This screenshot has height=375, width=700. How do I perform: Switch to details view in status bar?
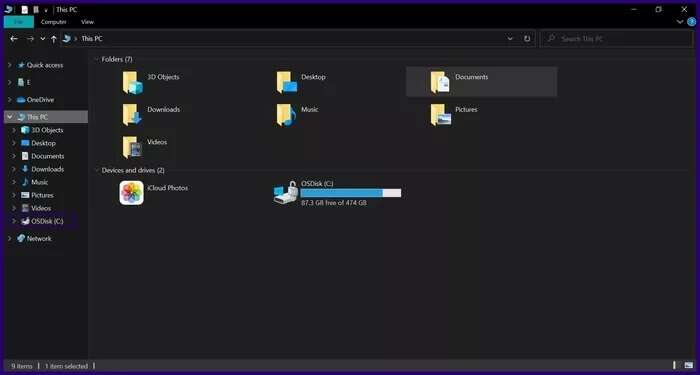tap(675, 366)
